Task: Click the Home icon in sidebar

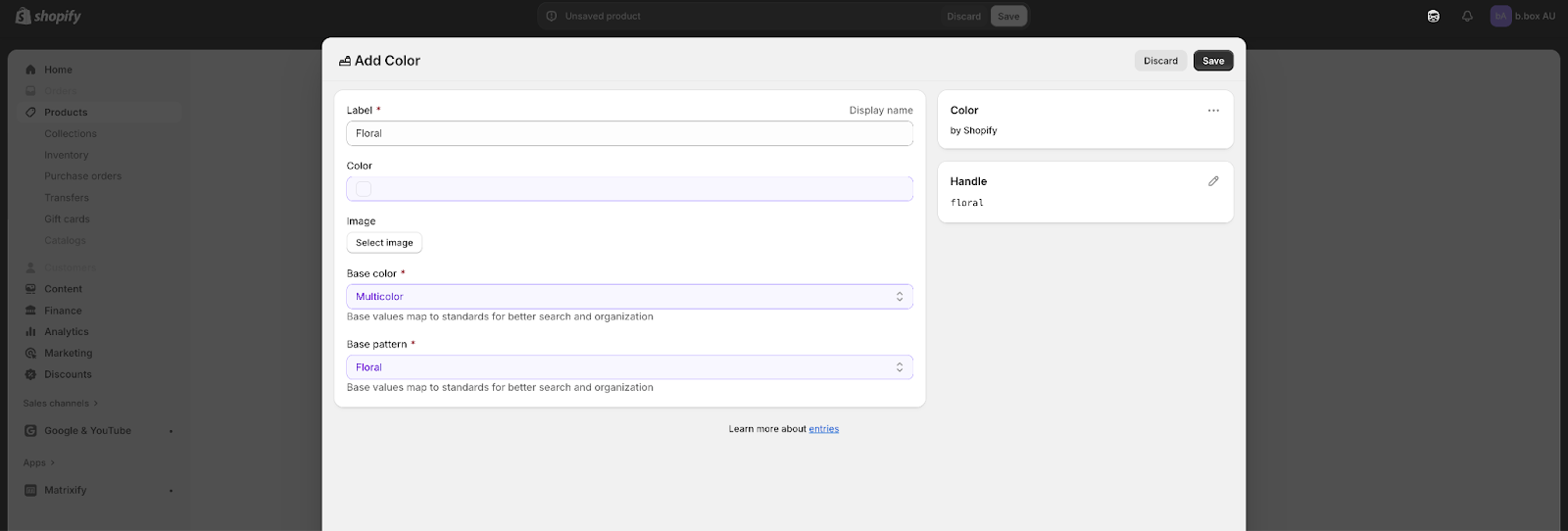Action: (x=30, y=70)
